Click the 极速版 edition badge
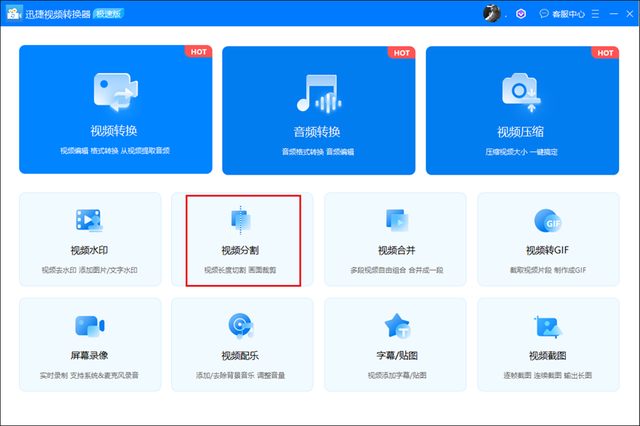 pos(129,14)
